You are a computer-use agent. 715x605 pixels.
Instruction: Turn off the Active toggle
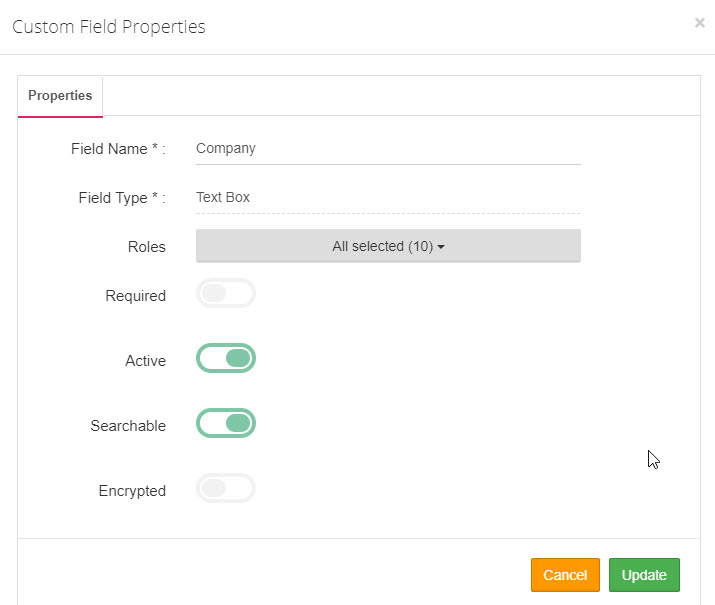[226, 358]
